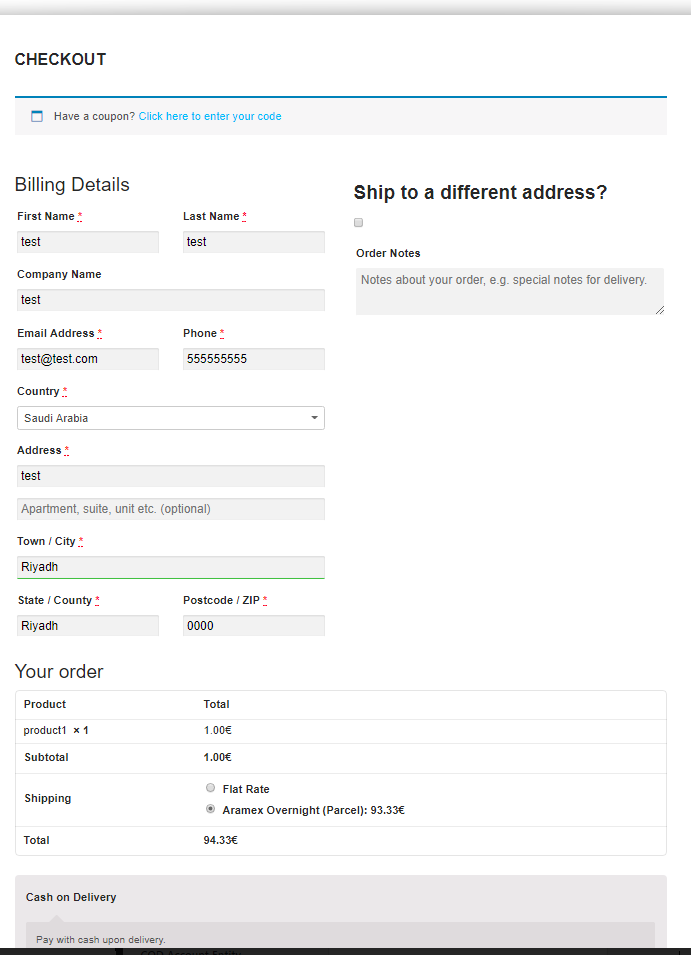This screenshot has height=955, width=691.
Task: Focus the Company Name field
Action: pos(170,300)
